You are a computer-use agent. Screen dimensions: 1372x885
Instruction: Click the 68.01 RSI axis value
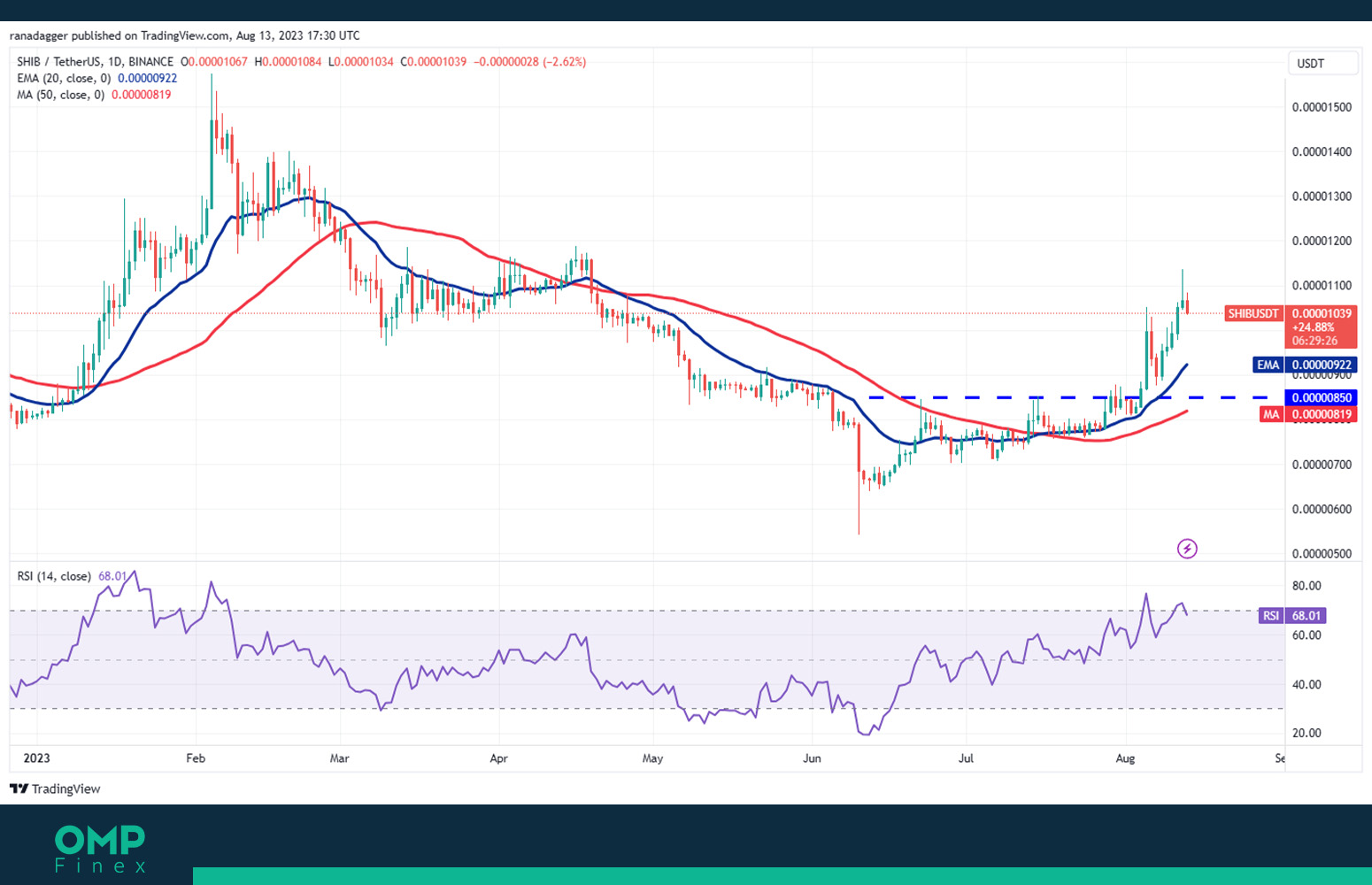[1306, 615]
